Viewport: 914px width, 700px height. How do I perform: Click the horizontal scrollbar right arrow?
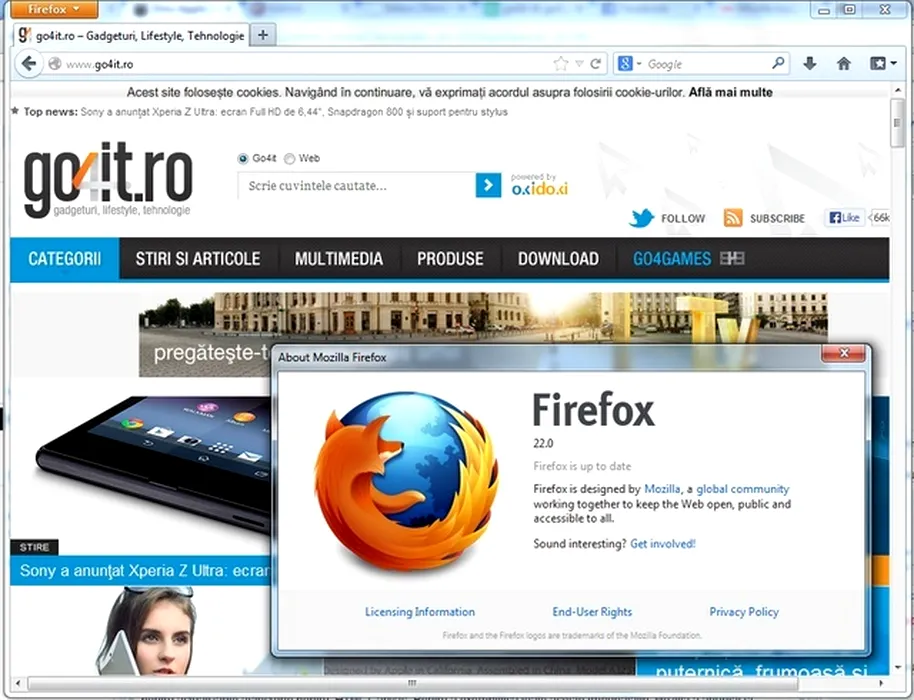[x=881, y=683]
